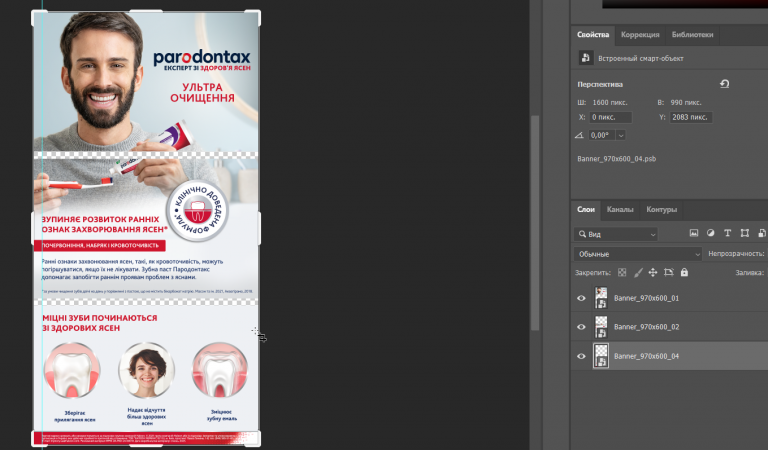This screenshot has width=768, height=450.
Task: Open the rotation angle dropdown arrow
Action: coord(621,135)
